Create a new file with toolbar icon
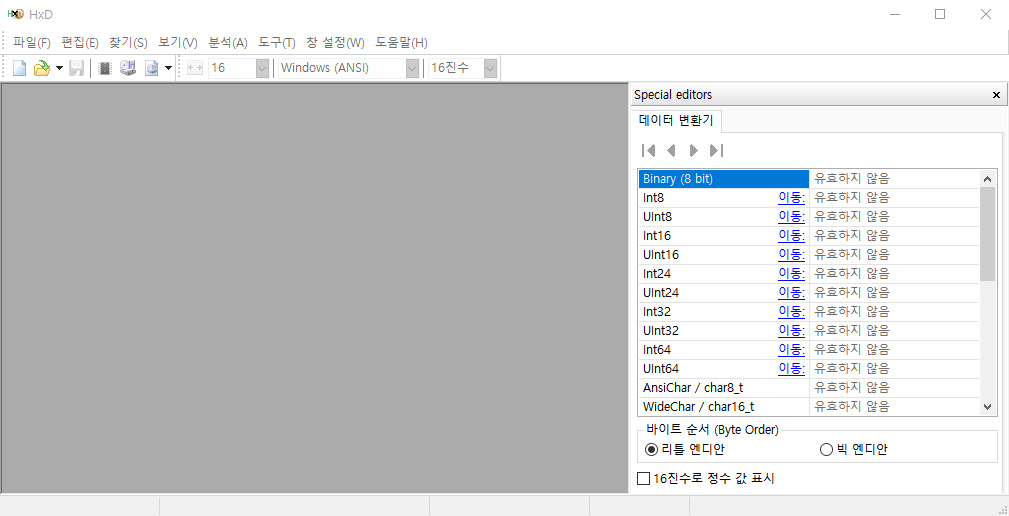This screenshot has height=516, width=1009. coord(19,68)
